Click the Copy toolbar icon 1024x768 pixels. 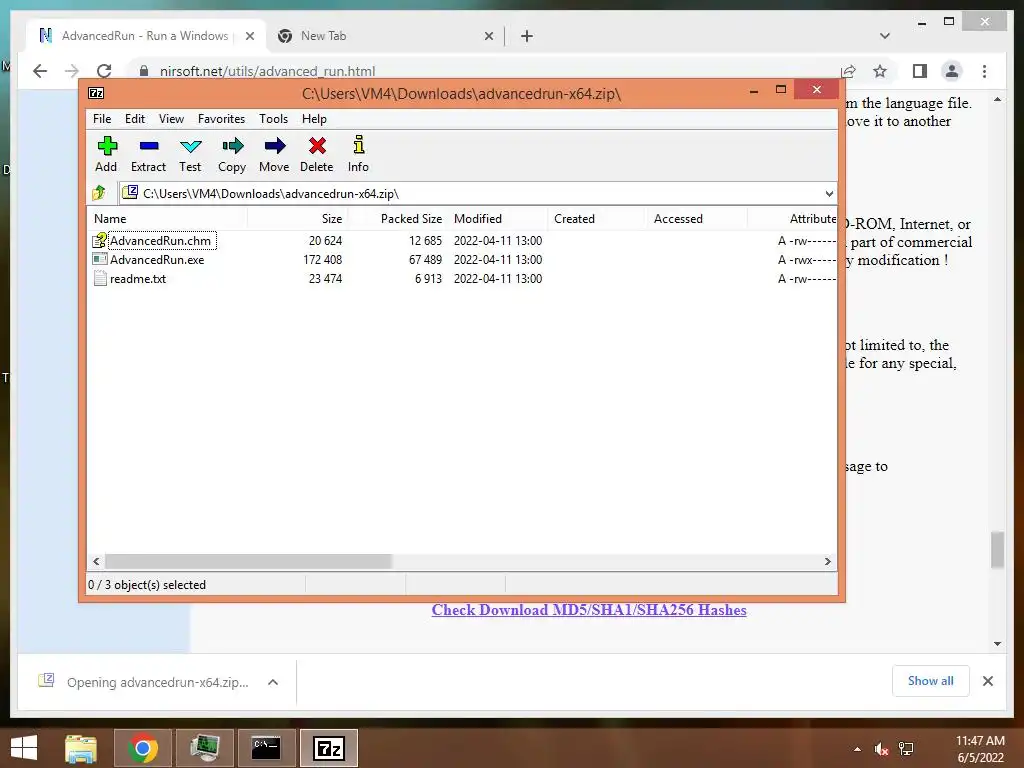pos(232,146)
